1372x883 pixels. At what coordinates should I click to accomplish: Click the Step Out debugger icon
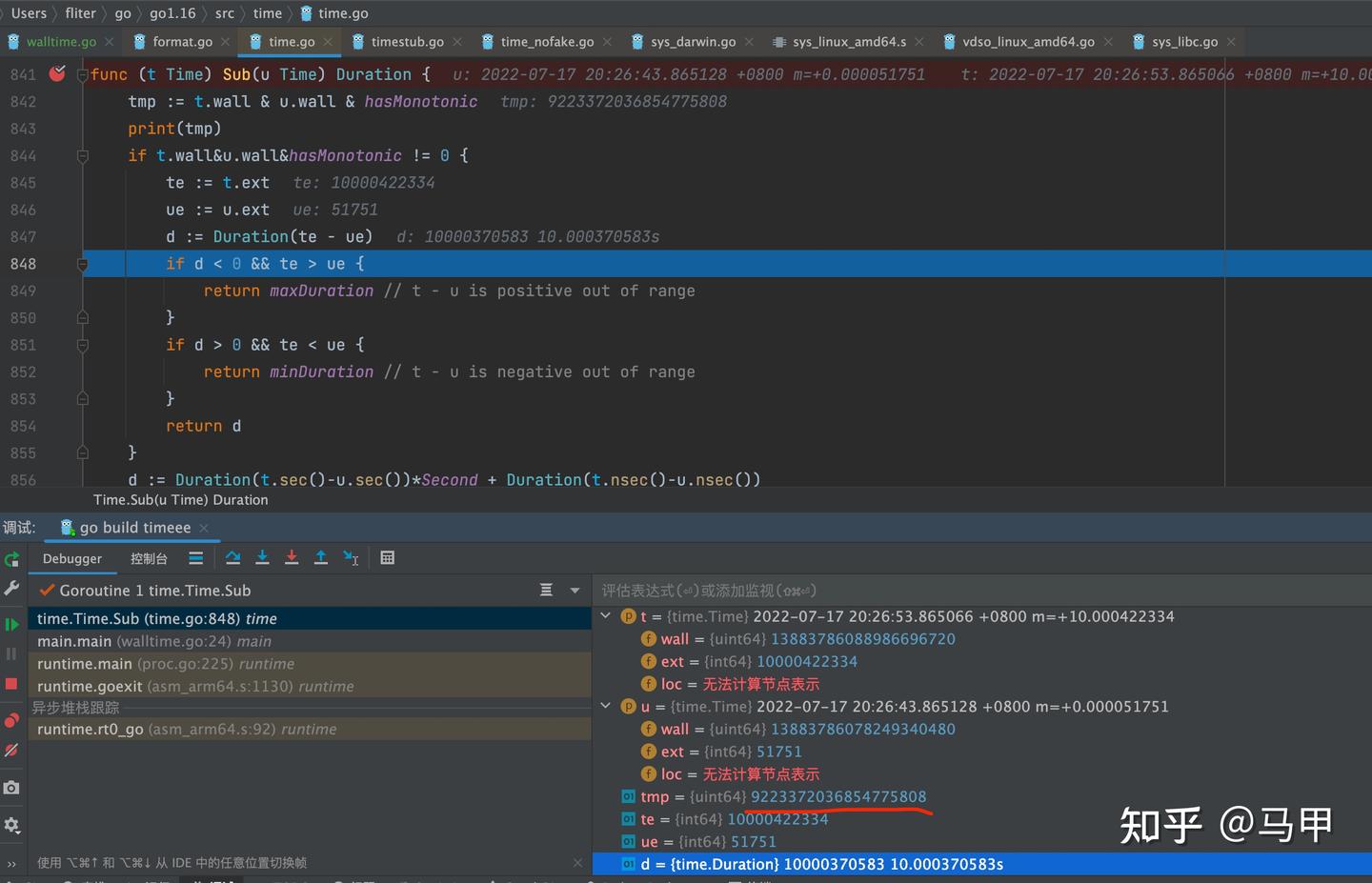point(321,558)
